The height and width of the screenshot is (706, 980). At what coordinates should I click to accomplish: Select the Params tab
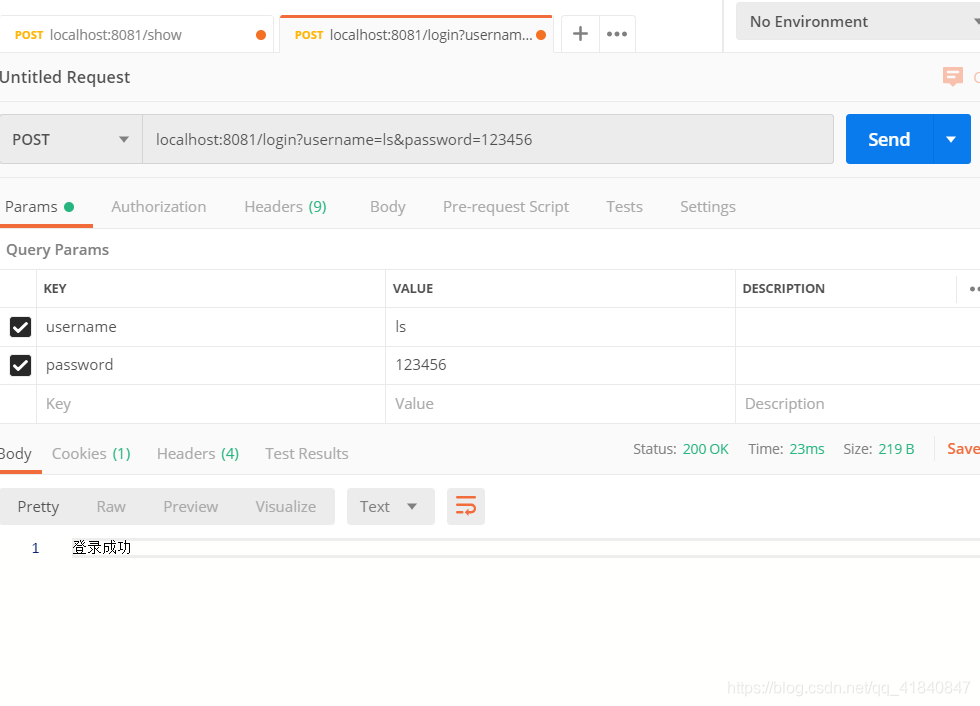39,207
